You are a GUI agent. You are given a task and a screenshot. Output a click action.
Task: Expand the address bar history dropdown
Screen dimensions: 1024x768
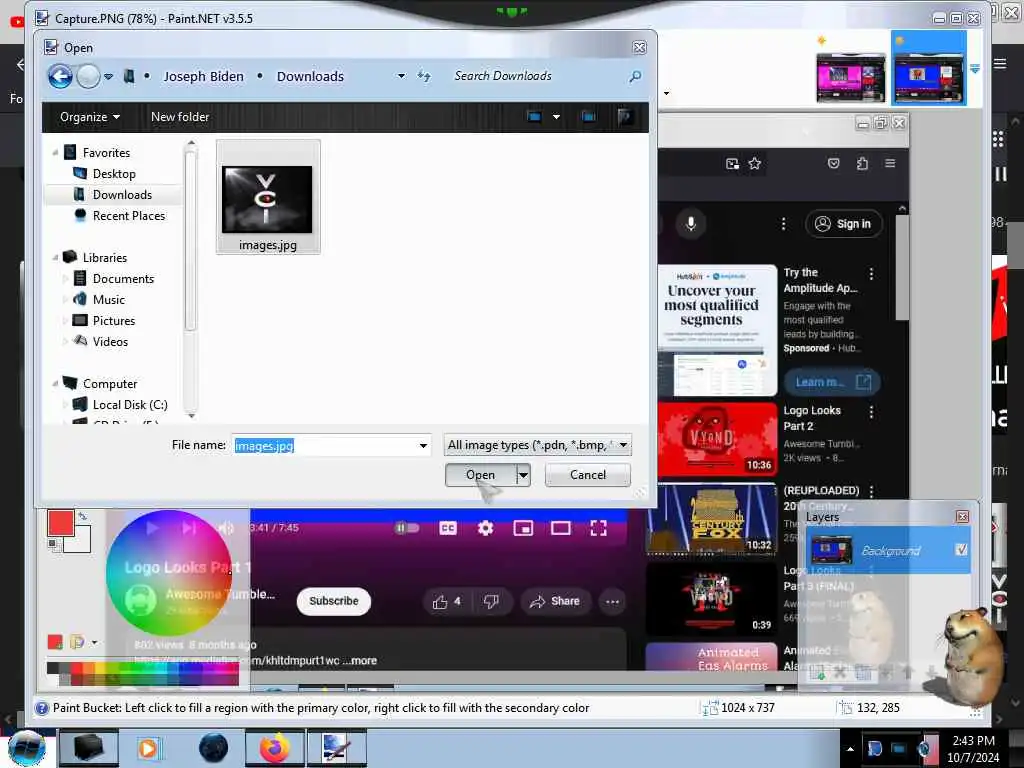(401, 76)
